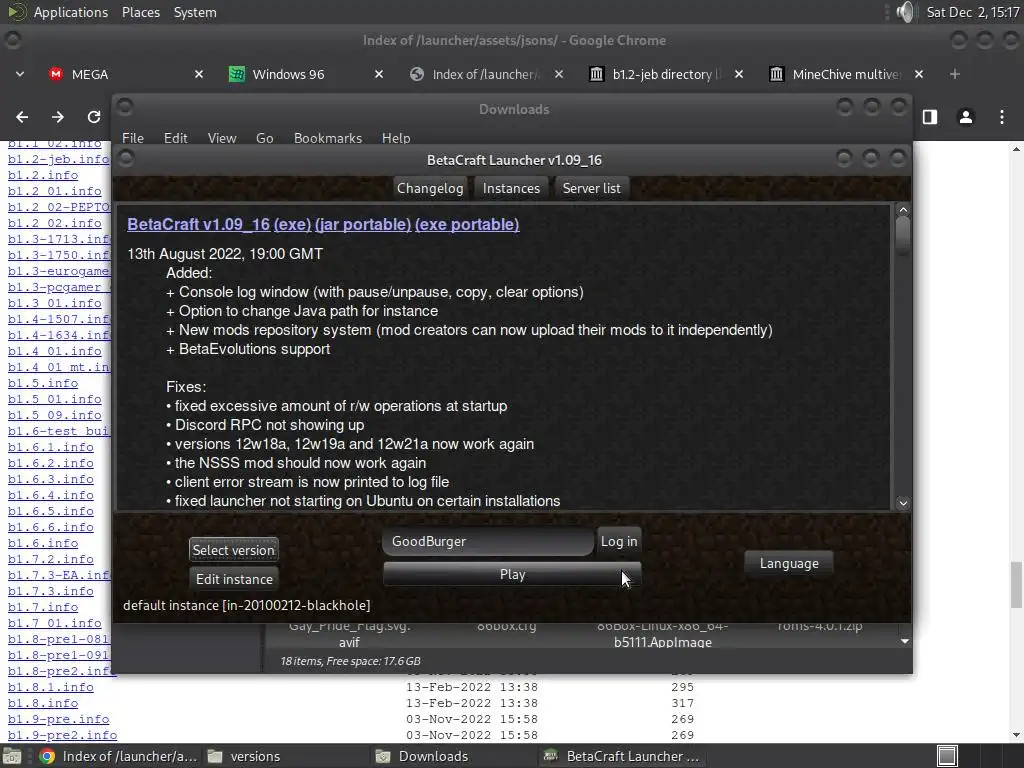This screenshot has width=1024, height=768.
Task: Click Downloads file list scroll down arrow
Action: tap(904, 641)
